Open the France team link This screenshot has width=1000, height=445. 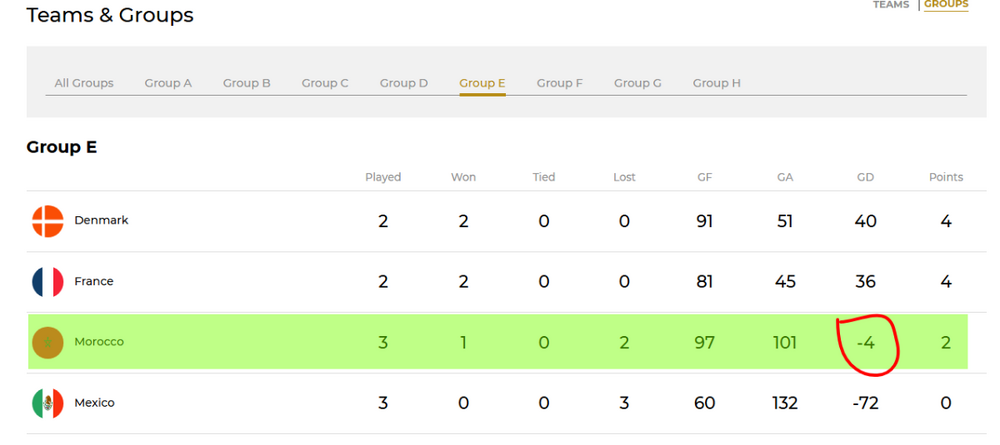(94, 282)
